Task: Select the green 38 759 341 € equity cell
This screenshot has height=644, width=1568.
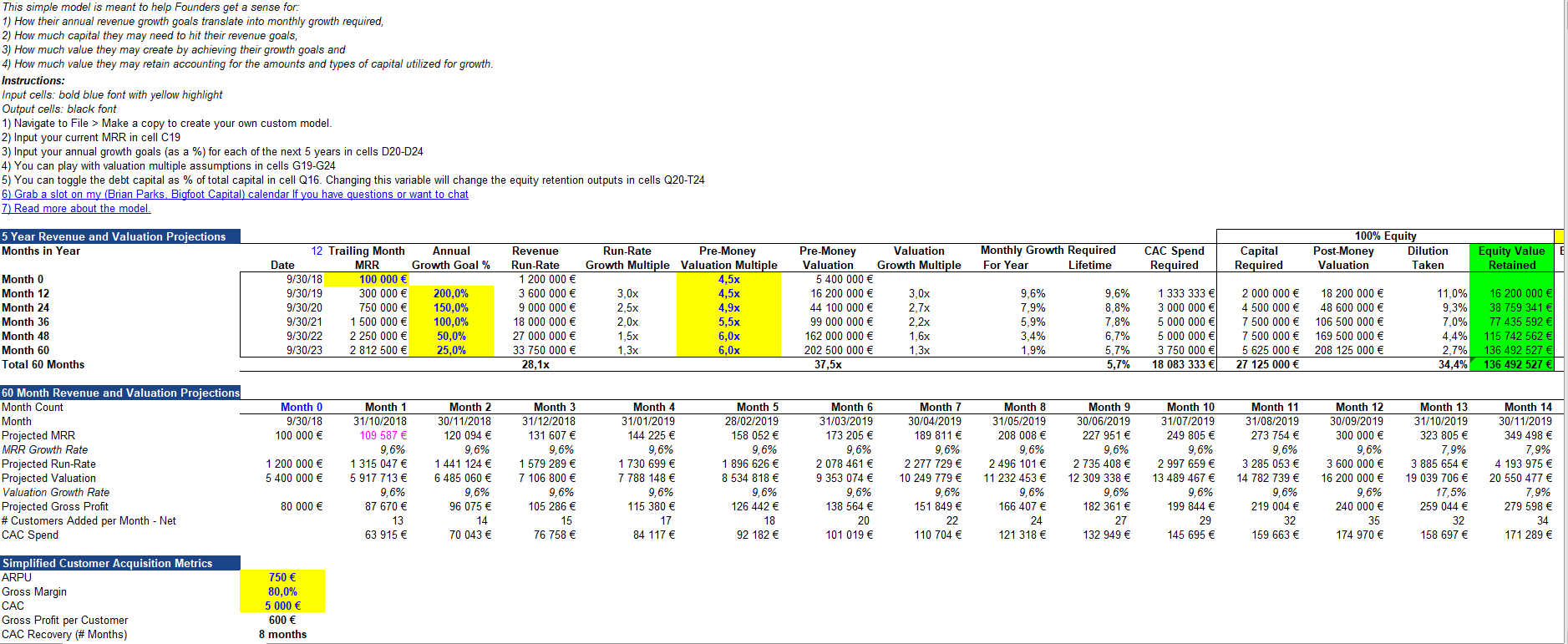Action: 1511,307
